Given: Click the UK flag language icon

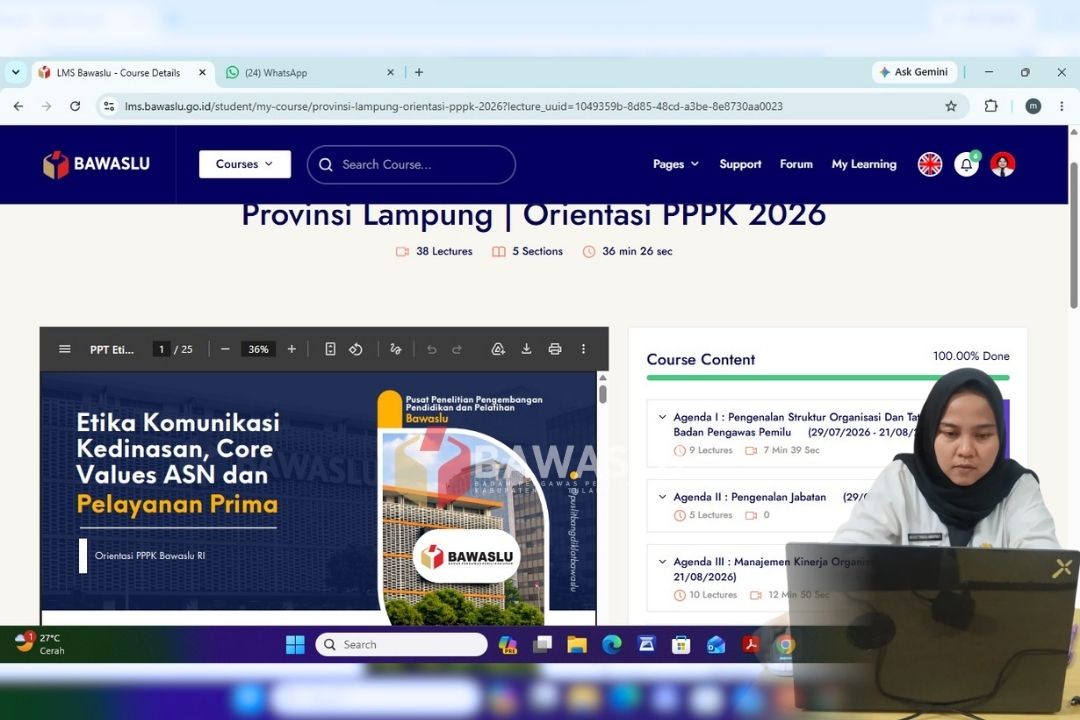Looking at the screenshot, I should coord(930,164).
